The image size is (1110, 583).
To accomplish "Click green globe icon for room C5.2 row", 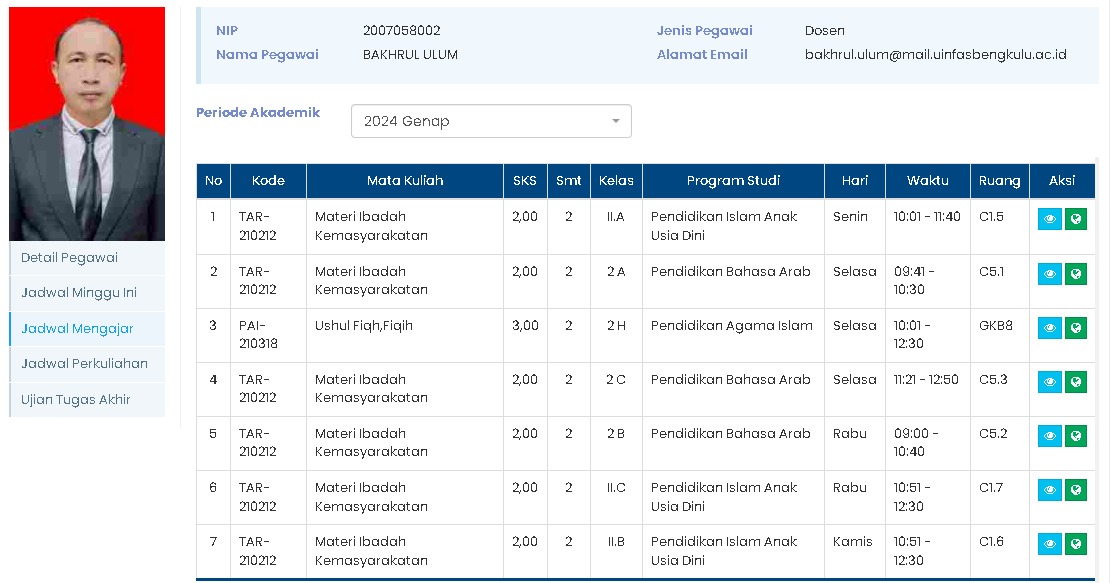I will click(x=1076, y=435).
